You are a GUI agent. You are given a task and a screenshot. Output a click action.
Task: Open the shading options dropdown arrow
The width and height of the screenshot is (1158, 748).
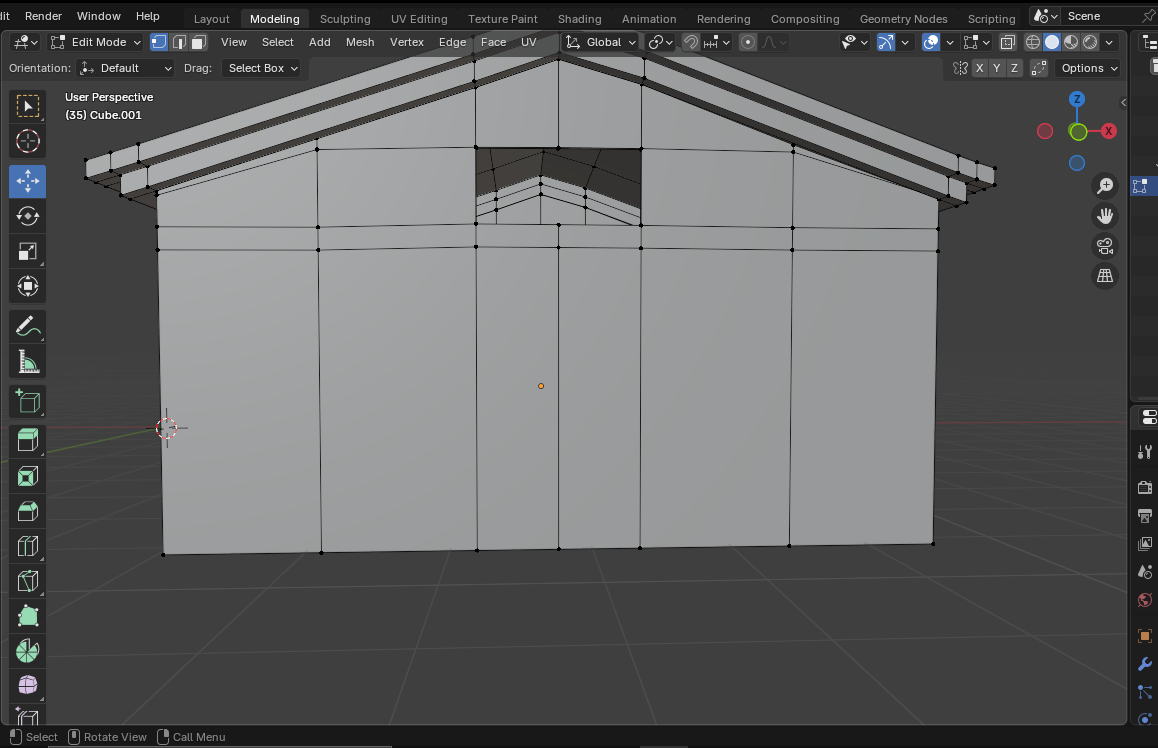click(x=1109, y=42)
